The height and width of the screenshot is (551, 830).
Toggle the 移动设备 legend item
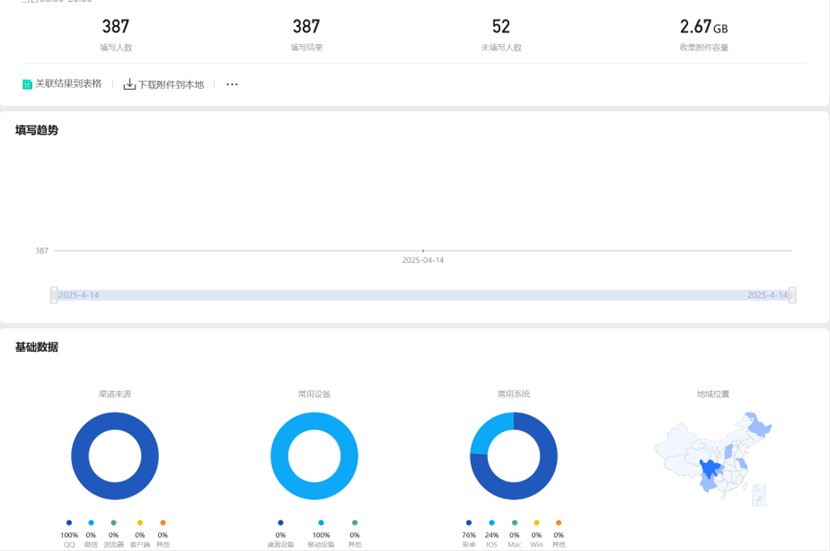pyautogui.click(x=321, y=523)
